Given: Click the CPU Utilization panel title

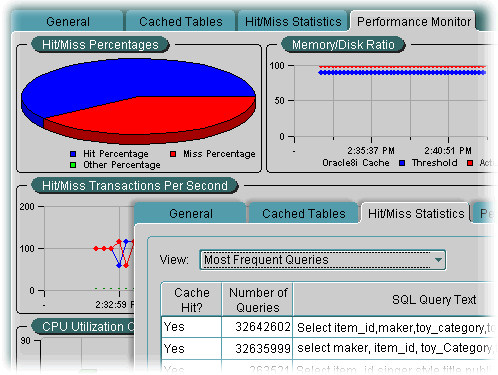Looking at the screenshot, I should tap(83, 327).
